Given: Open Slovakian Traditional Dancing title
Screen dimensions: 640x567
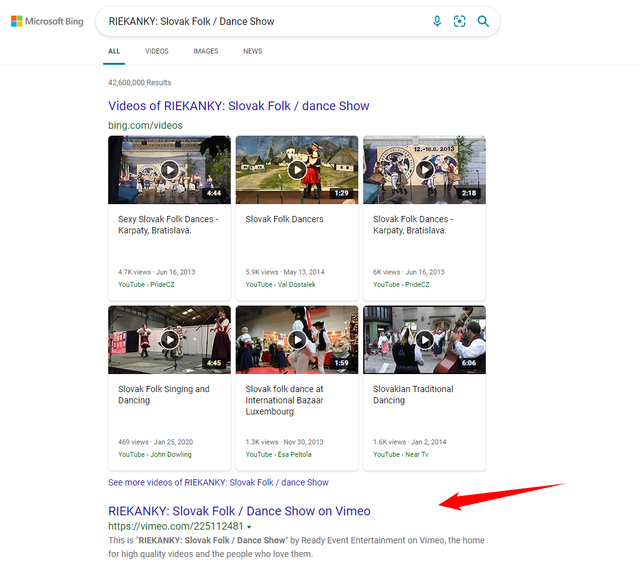Looking at the screenshot, I should point(413,394).
